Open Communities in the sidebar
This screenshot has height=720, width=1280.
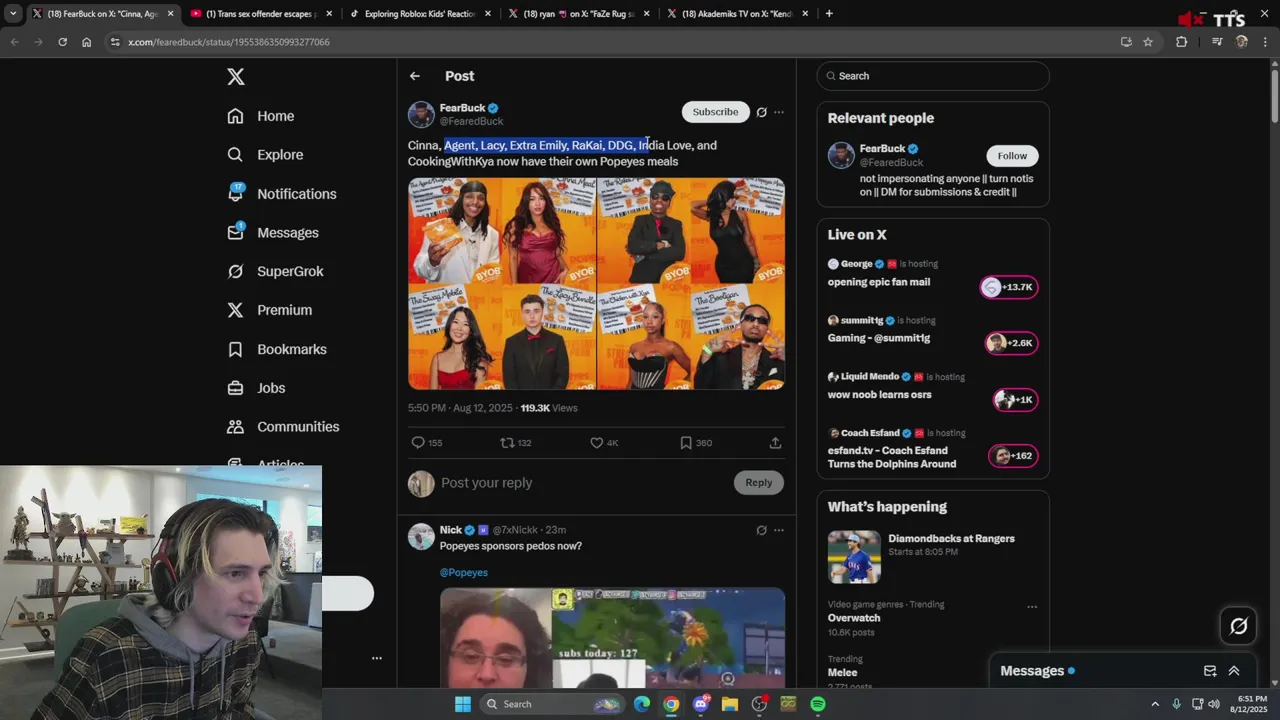[283, 427]
